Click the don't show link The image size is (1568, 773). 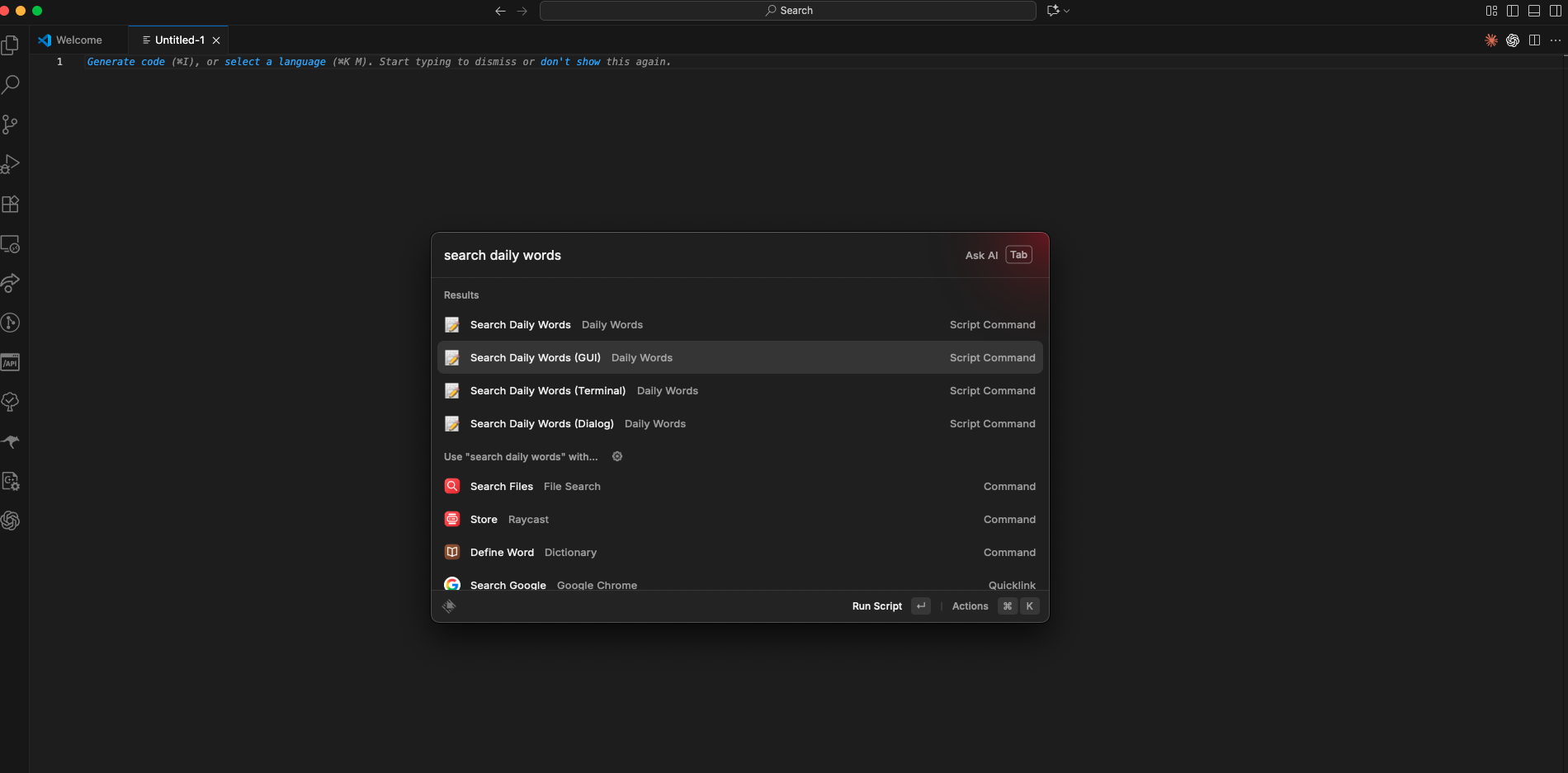tap(570, 62)
